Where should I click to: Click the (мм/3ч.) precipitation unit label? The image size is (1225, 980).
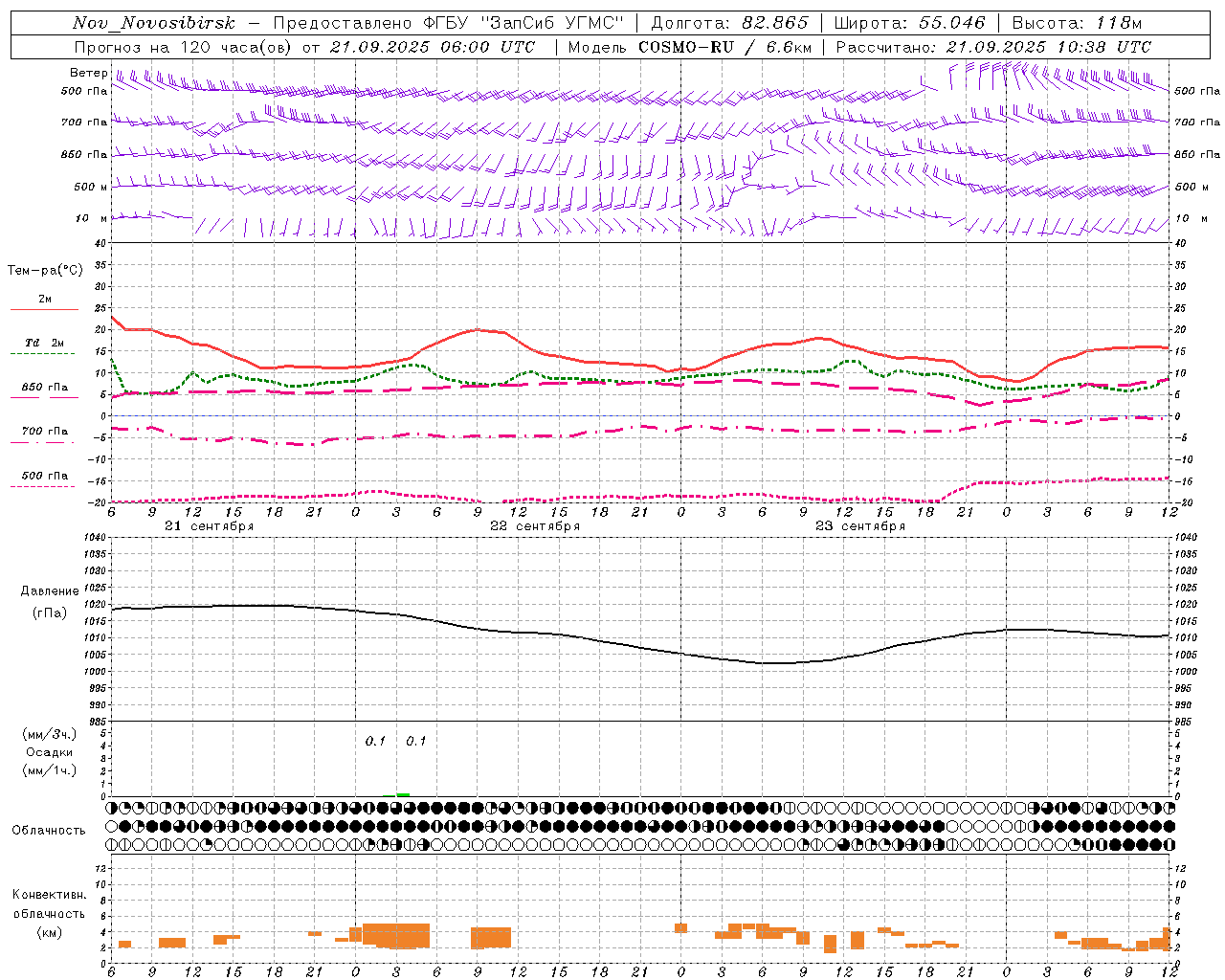[x=50, y=734]
